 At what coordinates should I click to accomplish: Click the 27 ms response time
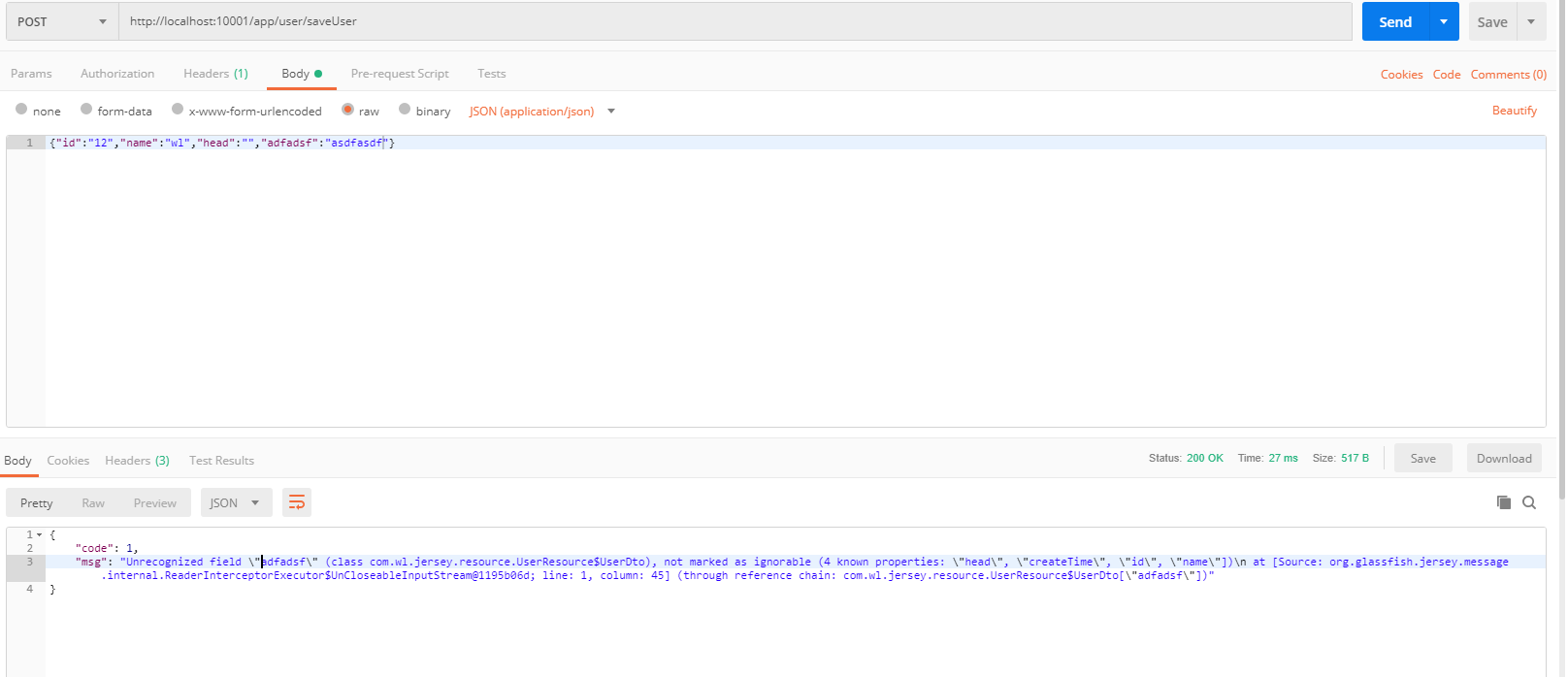pyautogui.click(x=1283, y=458)
